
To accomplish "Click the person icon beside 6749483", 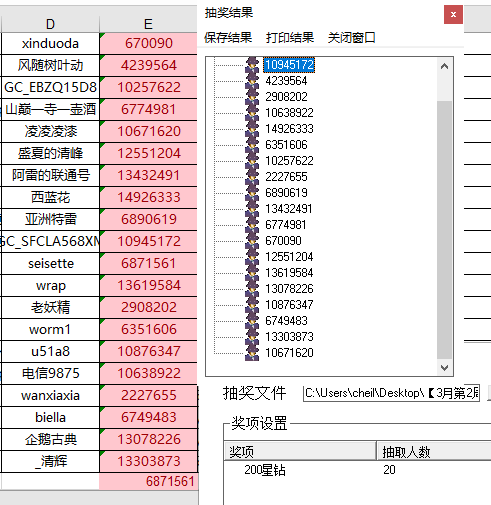I will tap(252, 321).
